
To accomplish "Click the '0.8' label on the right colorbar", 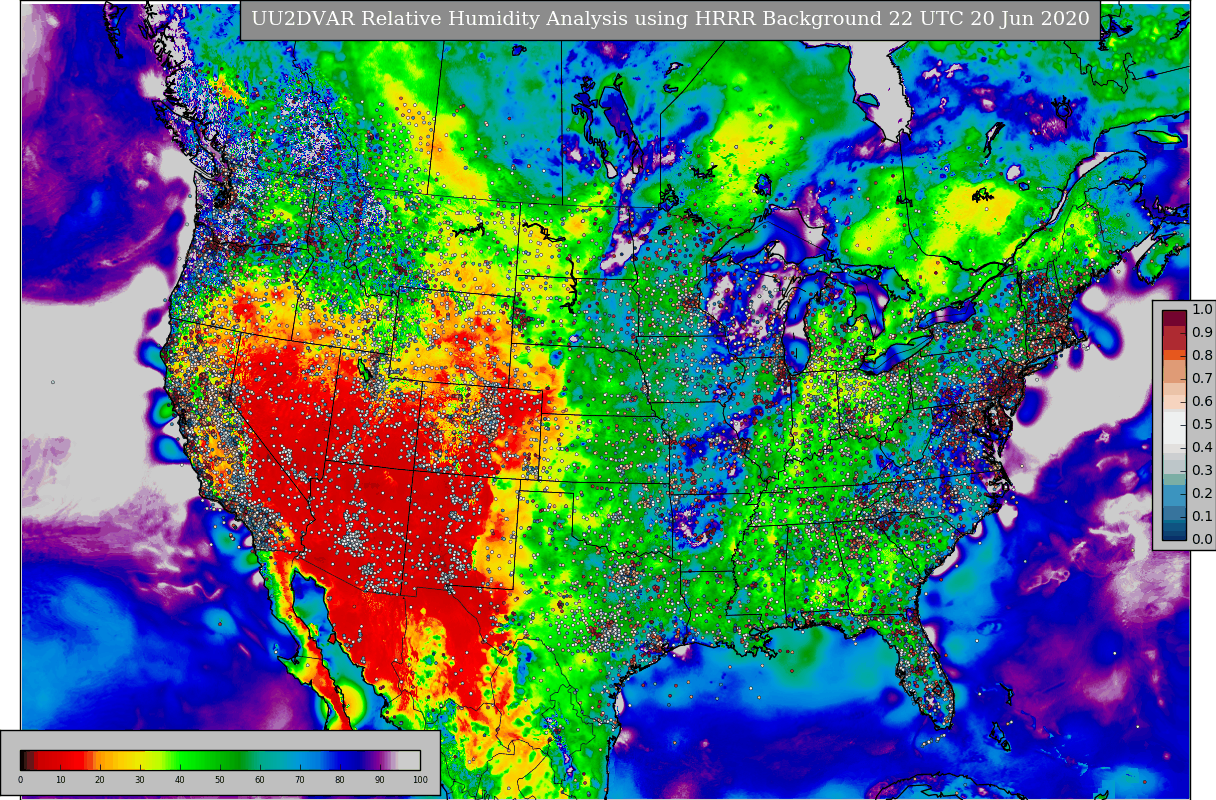I will (x=1202, y=356).
